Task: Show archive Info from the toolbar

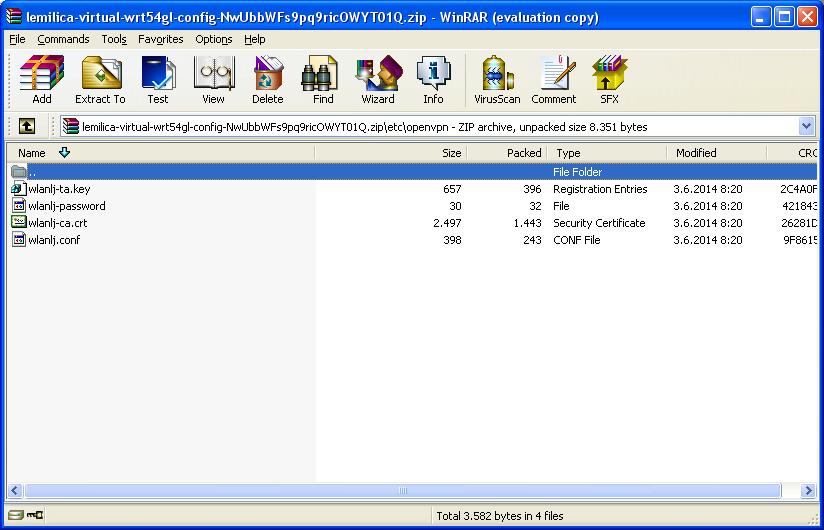Action: pyautogui.click(x=433, y=80)
